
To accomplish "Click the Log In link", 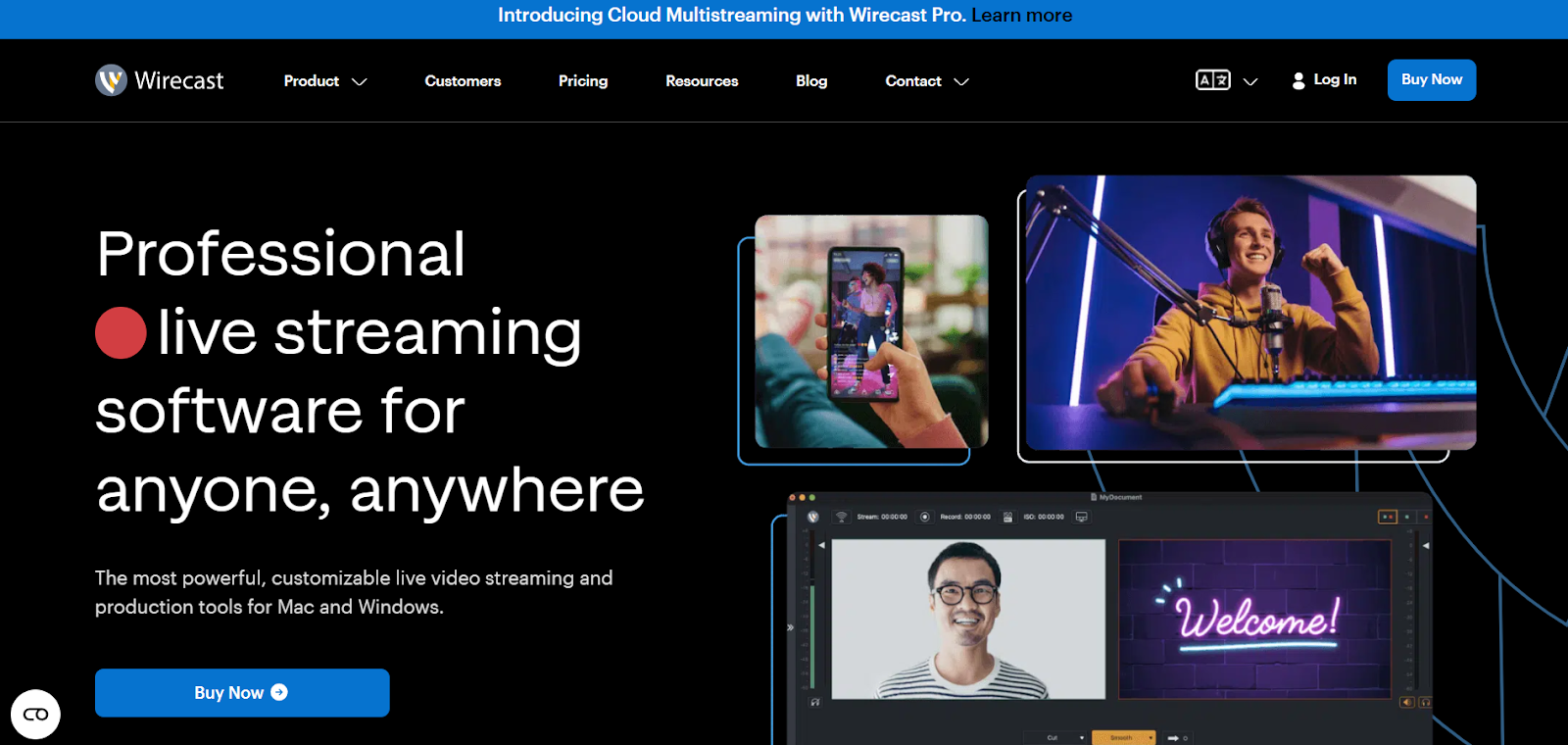I will point(1335,79).
